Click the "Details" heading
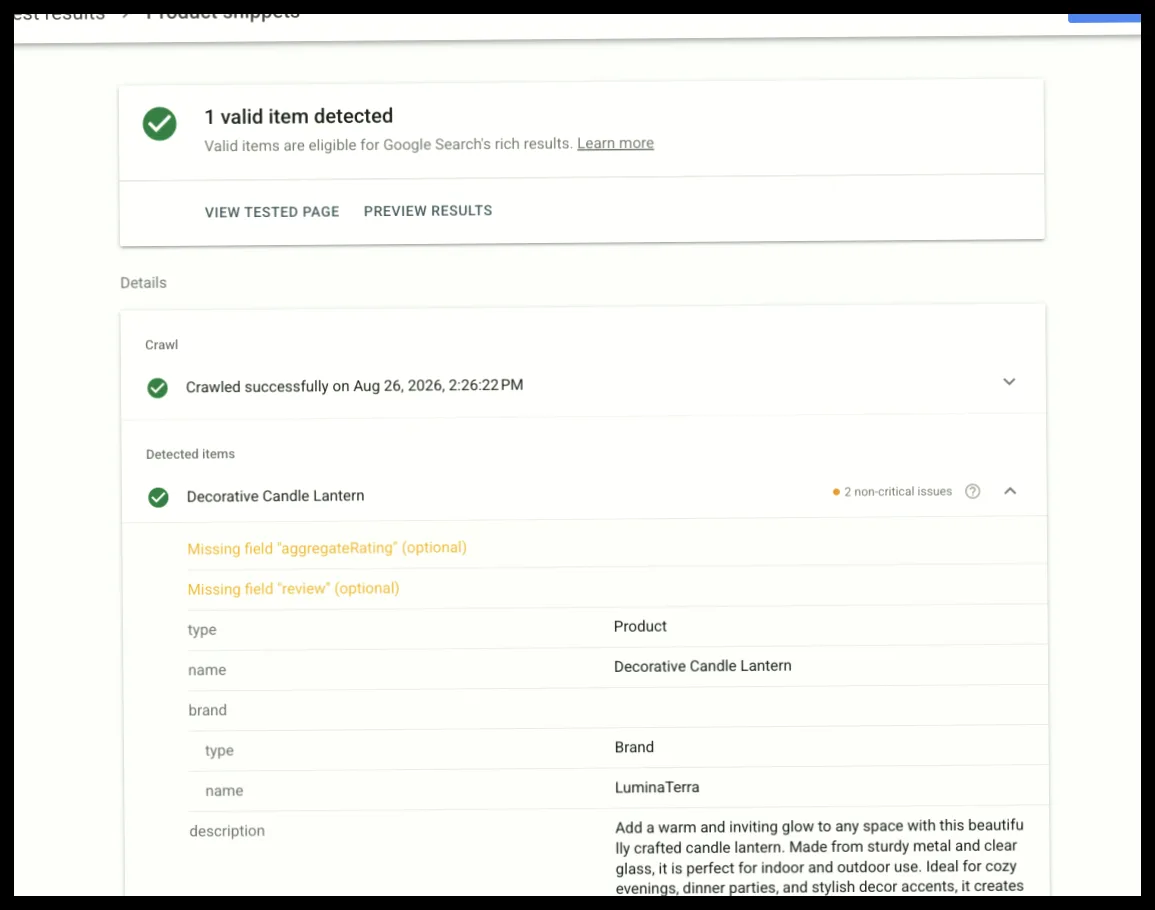 click(x=144, y=283)
